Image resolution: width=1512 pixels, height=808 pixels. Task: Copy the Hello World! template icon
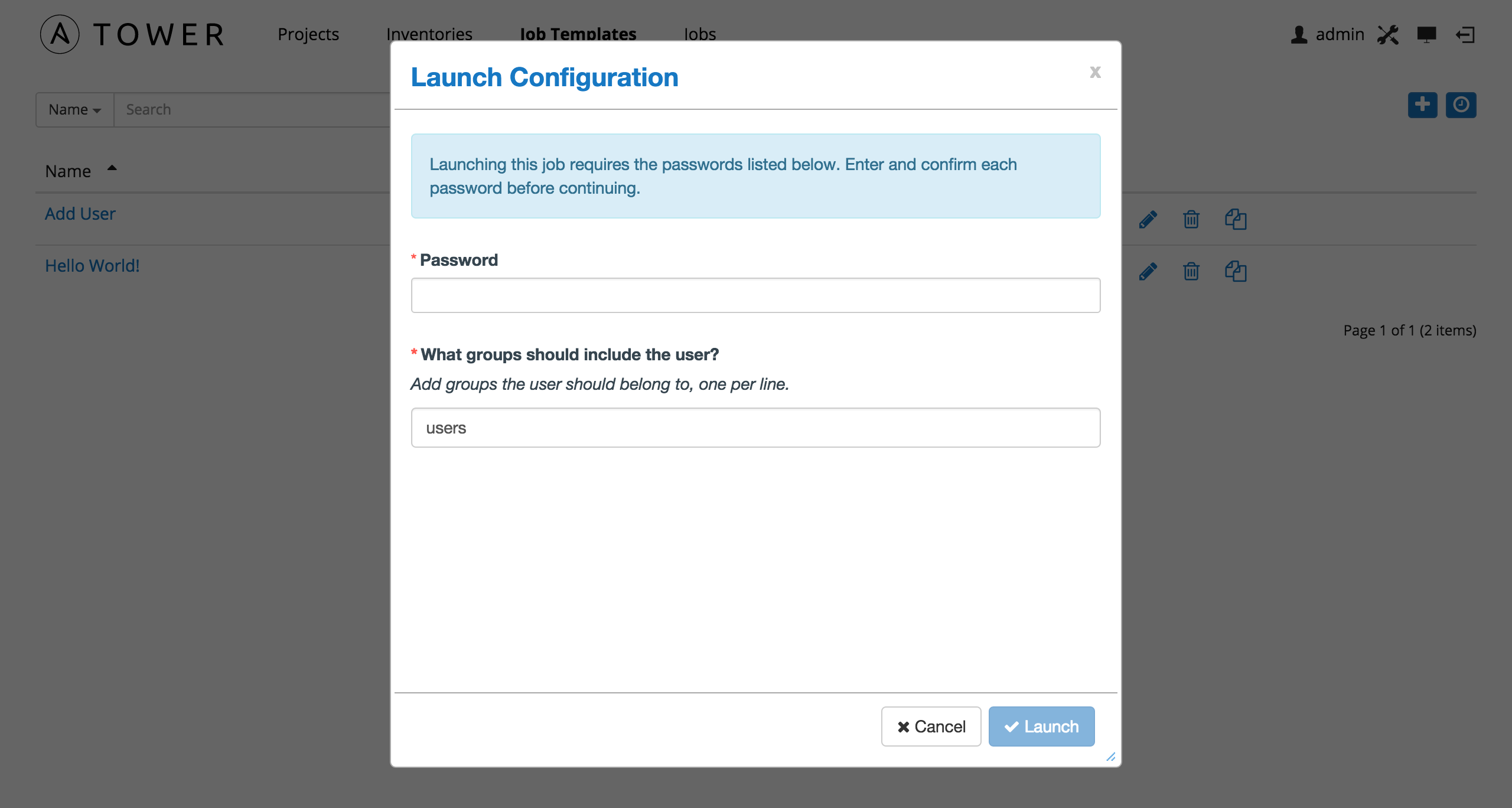pos(1236,271)
